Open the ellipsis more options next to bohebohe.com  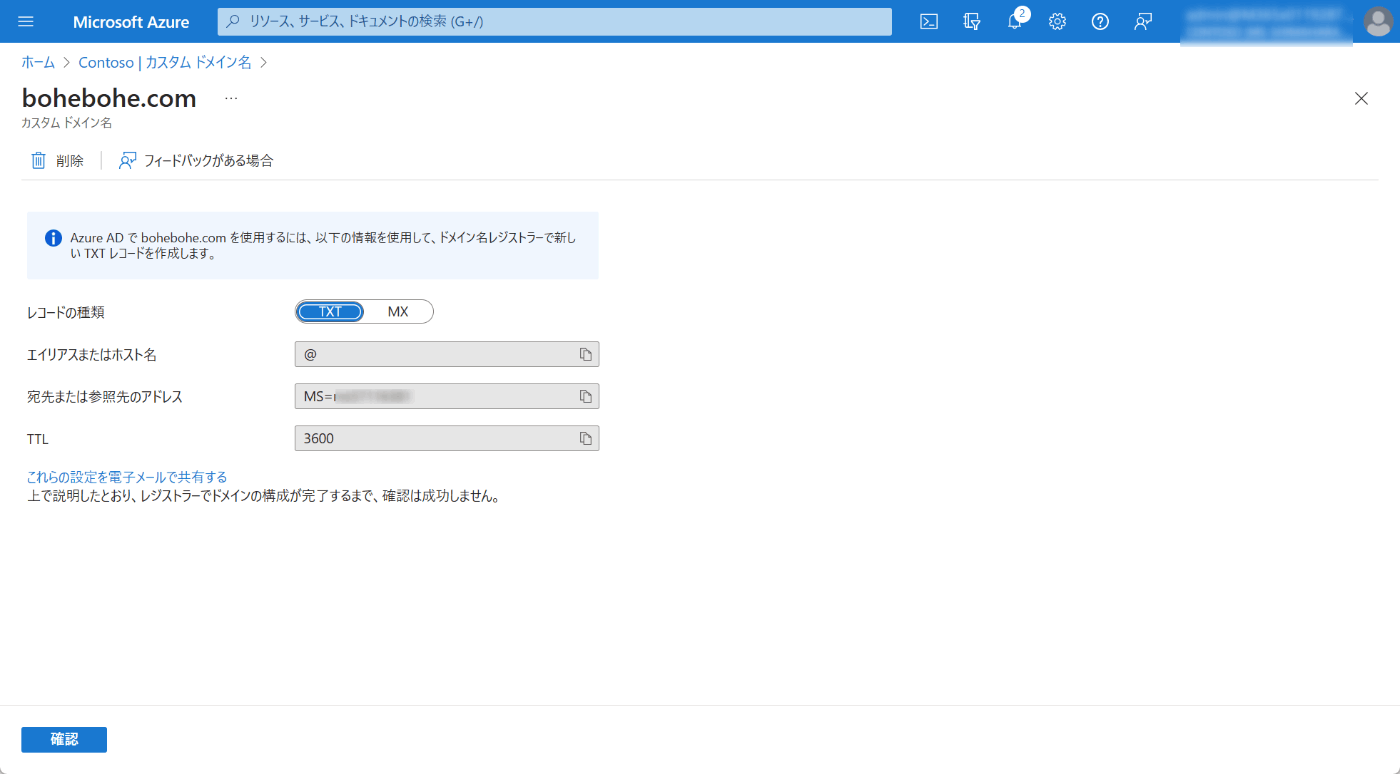click(231, 99)
